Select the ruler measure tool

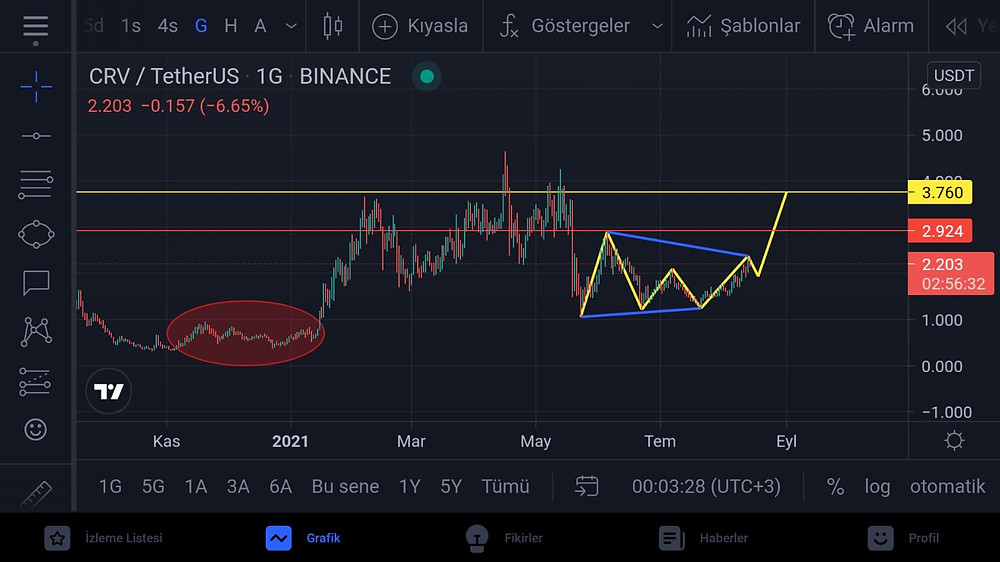pos(36,495)
